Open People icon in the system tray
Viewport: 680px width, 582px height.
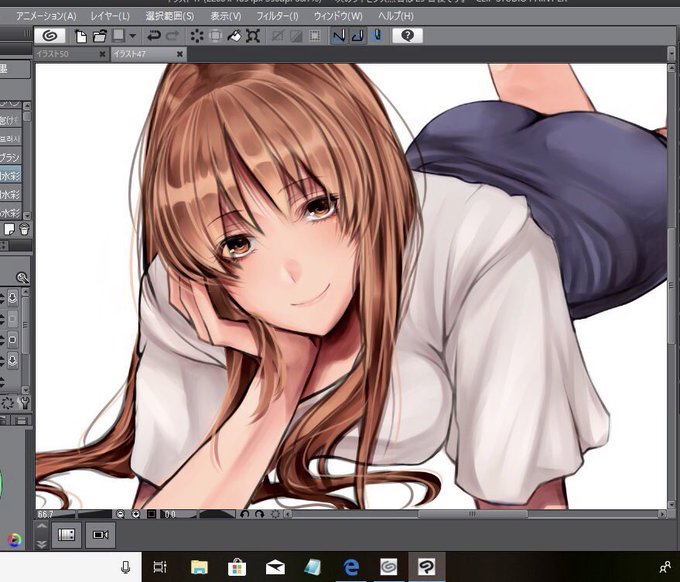tap(665, 567)
